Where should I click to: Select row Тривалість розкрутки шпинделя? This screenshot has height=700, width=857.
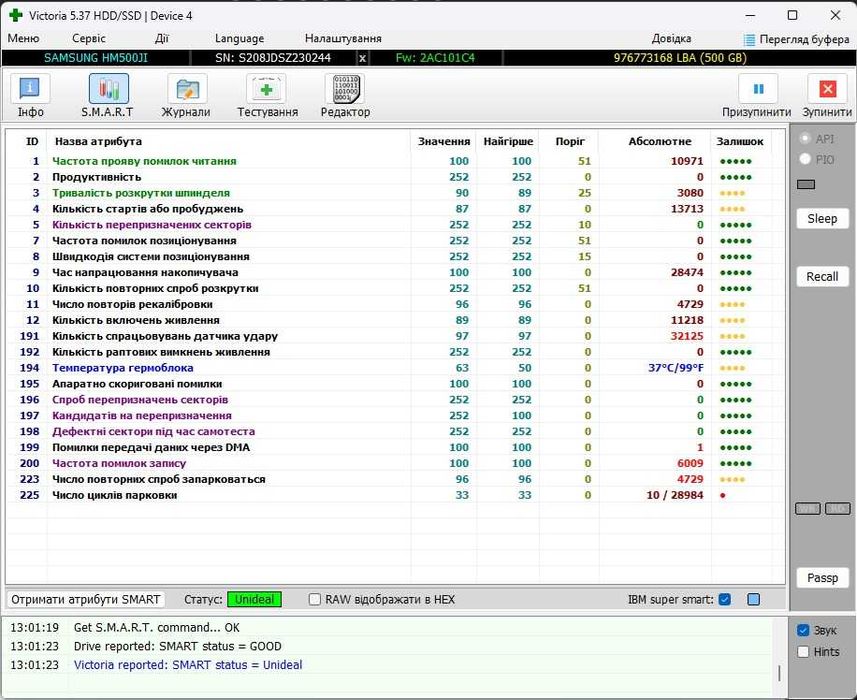pyautogui.click(x=396, y=193)
